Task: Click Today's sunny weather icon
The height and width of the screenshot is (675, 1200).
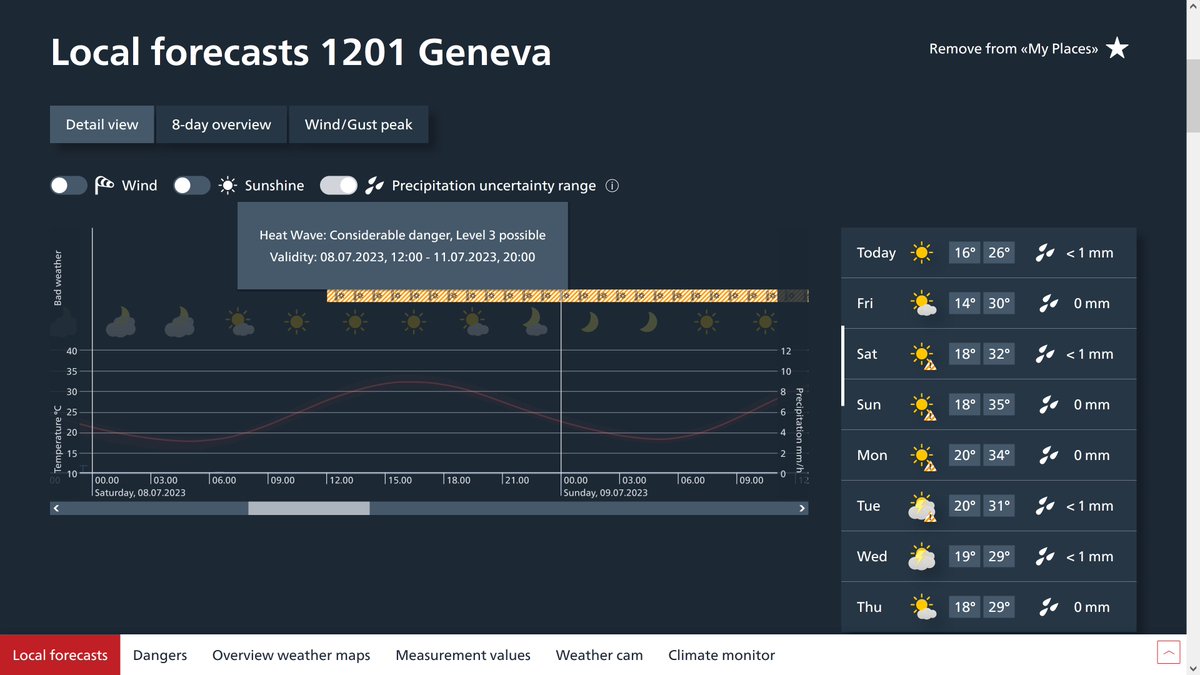Action: tap(922, 253)
